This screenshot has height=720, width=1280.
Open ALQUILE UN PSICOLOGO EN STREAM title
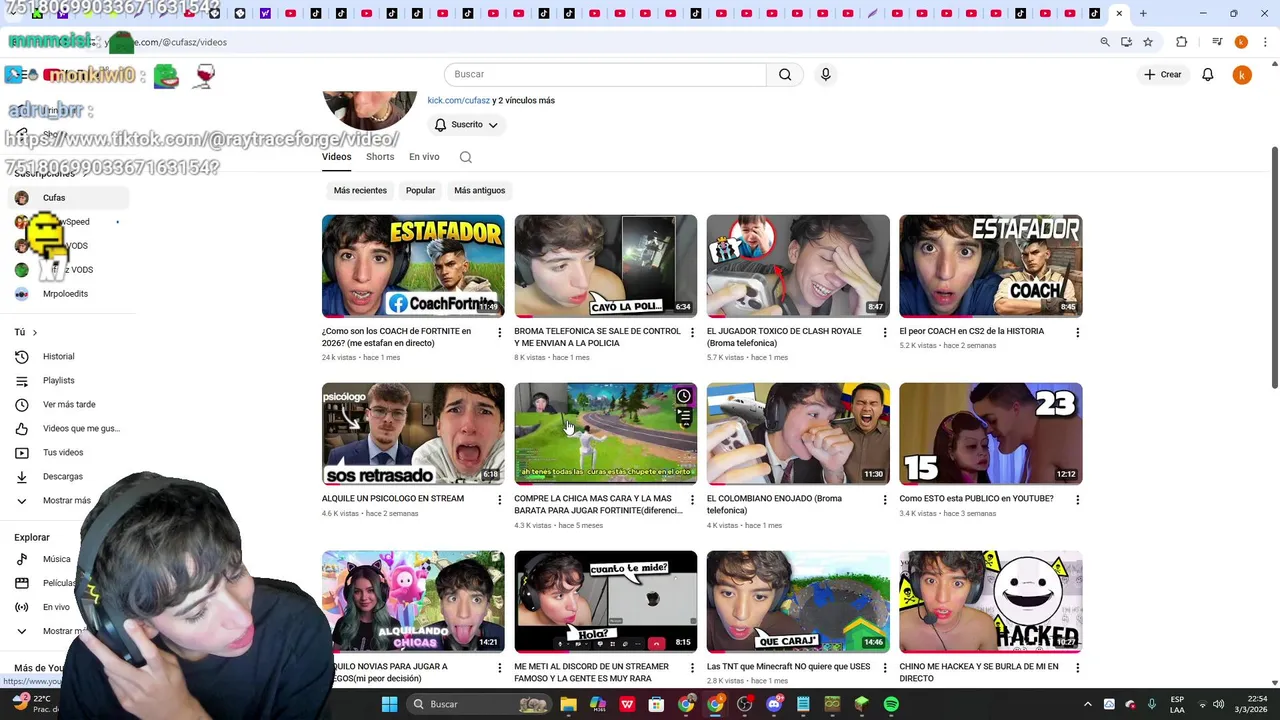(393, 498)
